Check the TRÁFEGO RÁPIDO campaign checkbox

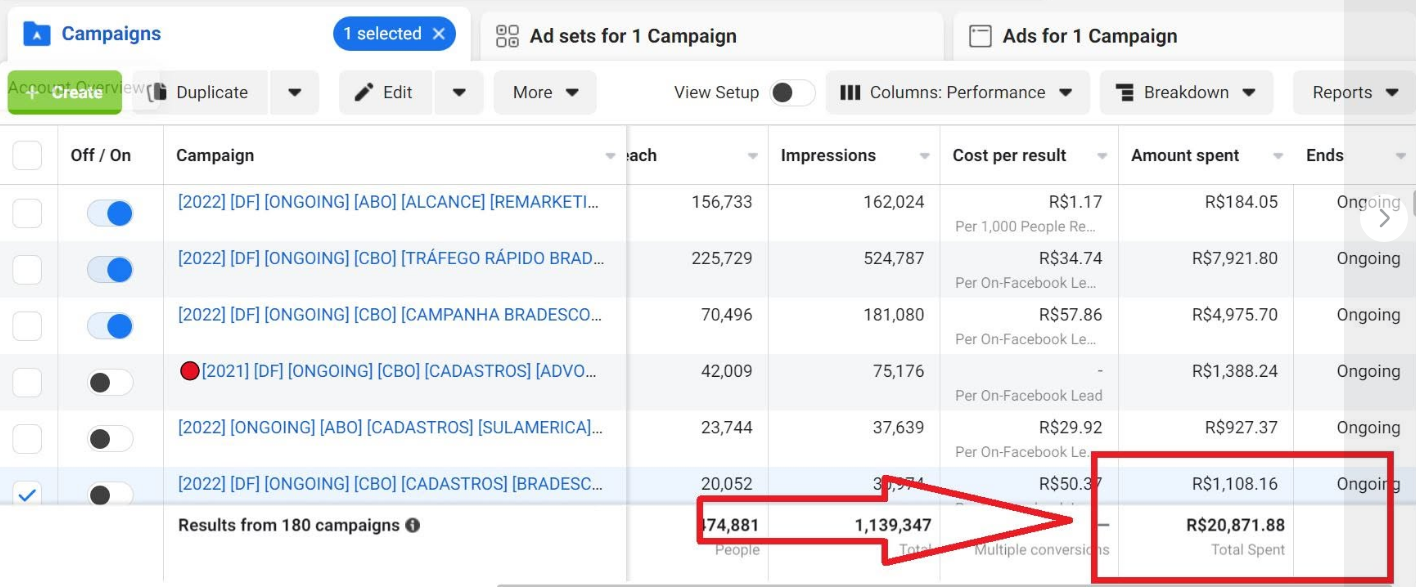[27, 269]
